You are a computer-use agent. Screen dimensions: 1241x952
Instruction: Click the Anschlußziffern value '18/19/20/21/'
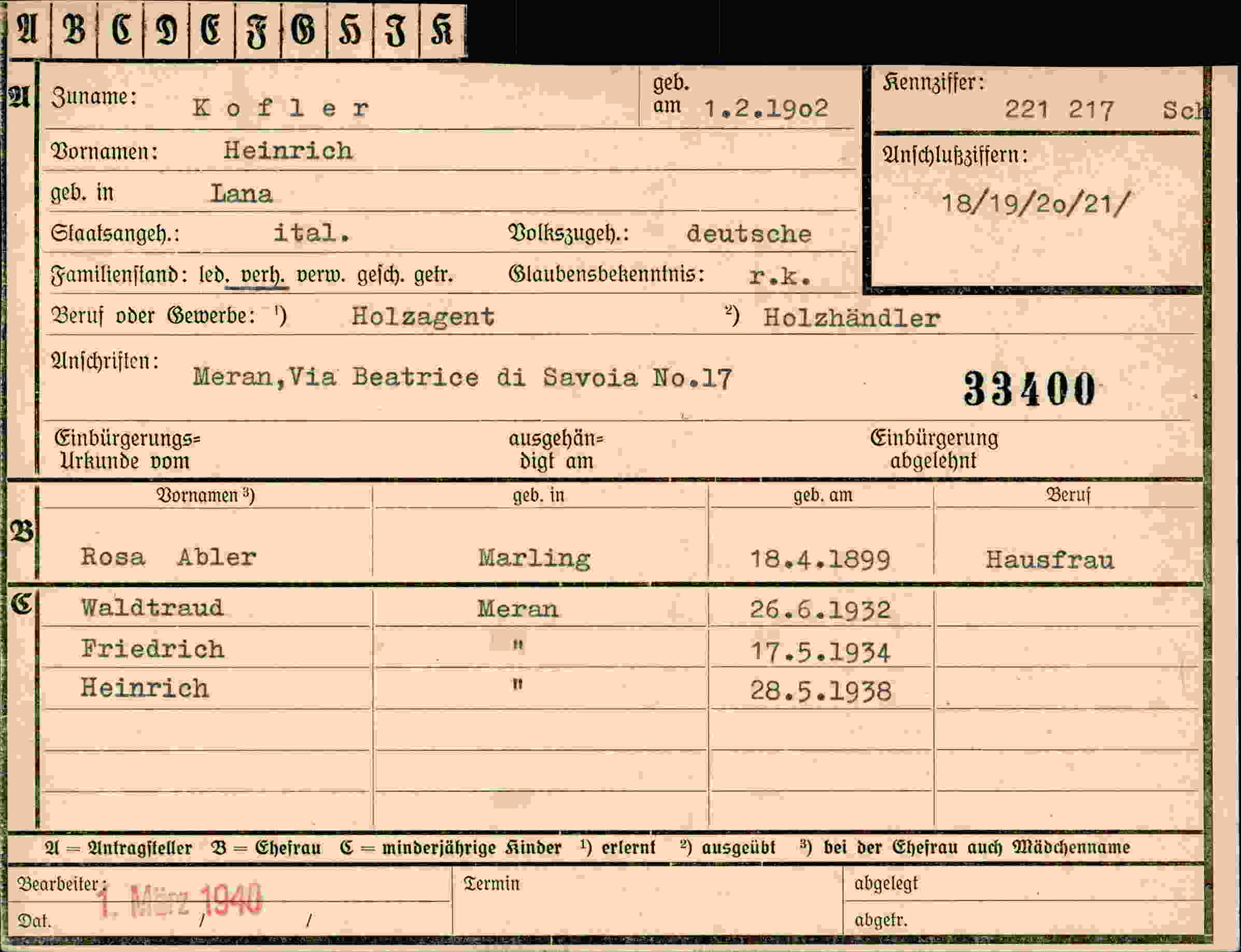click(x=1035, y=203)
